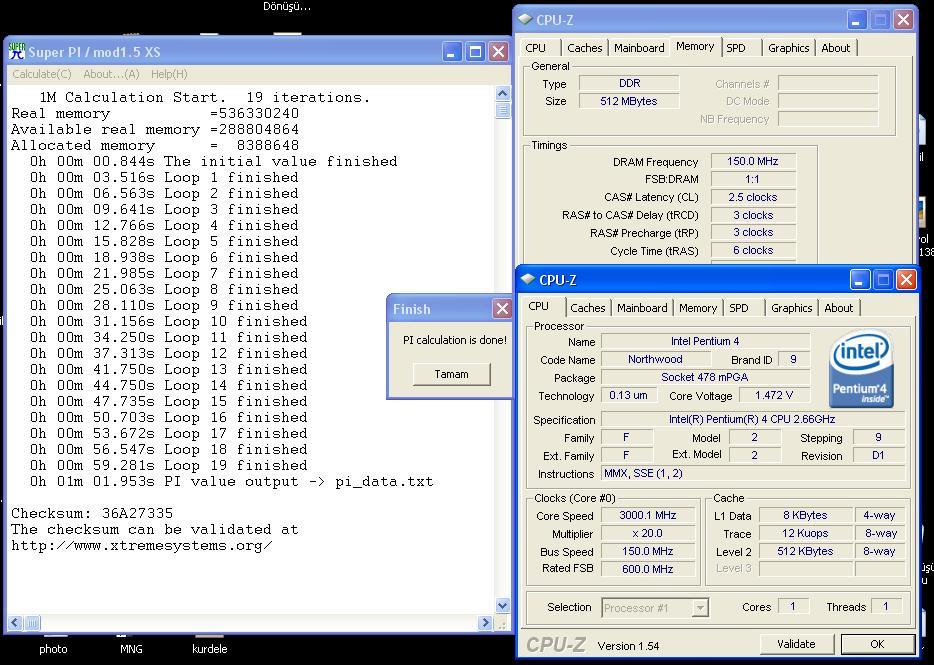
Task: Click the Cycle Time value 6 clocks
Action: point(753,251)
